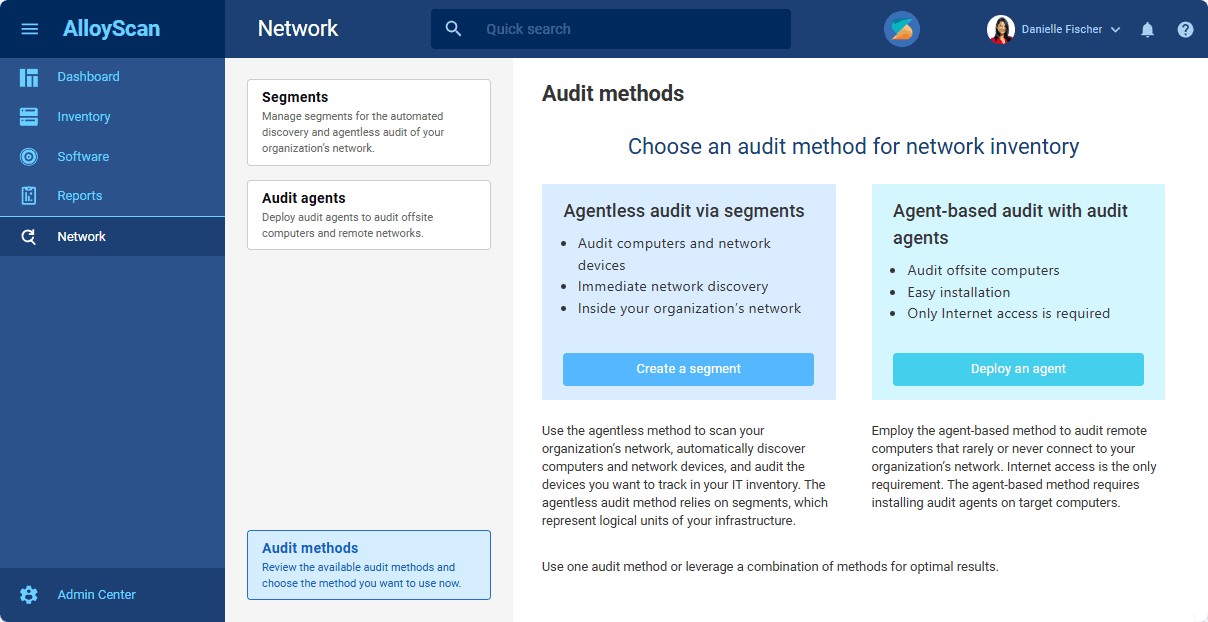Click the AlloyScan brand title
1208x622 pixels.
(x=111, y=29)
